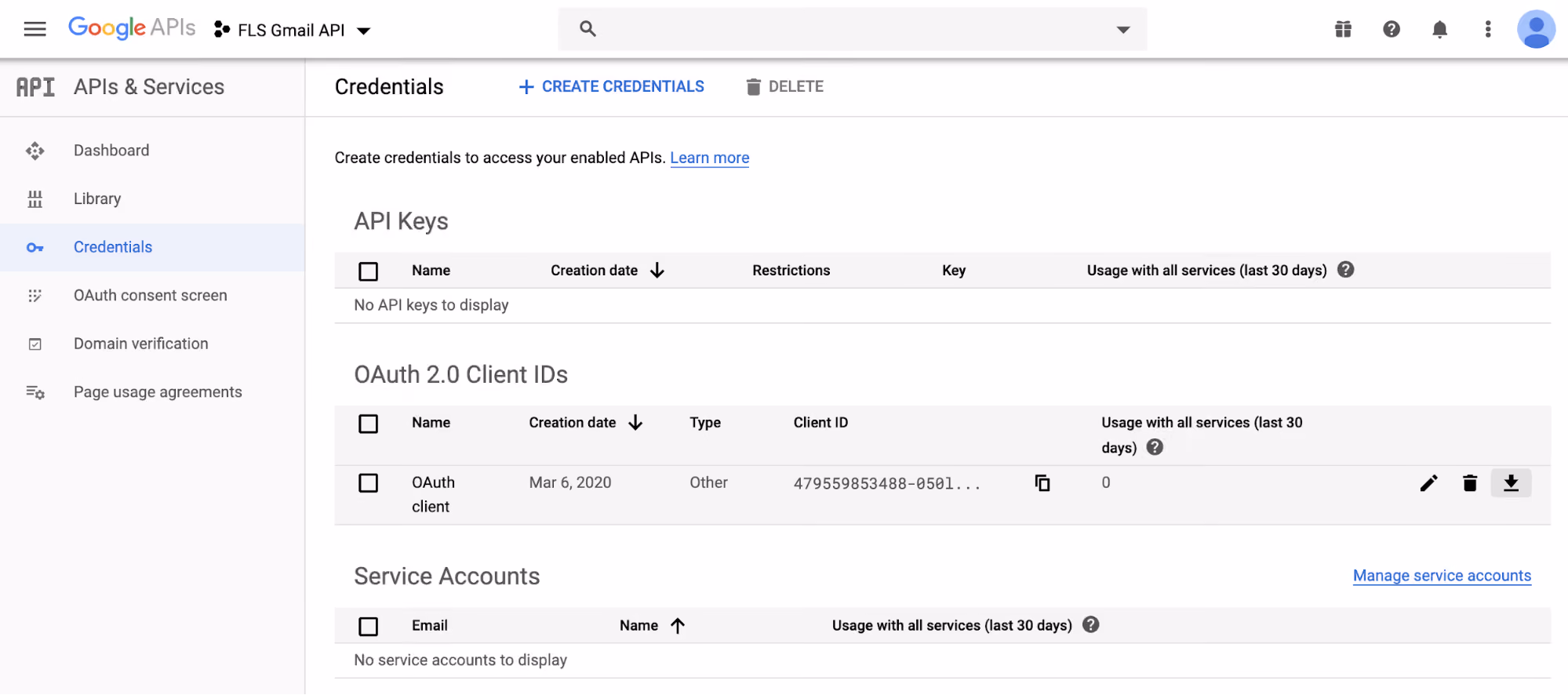Click the APIs & Services header

149,87
